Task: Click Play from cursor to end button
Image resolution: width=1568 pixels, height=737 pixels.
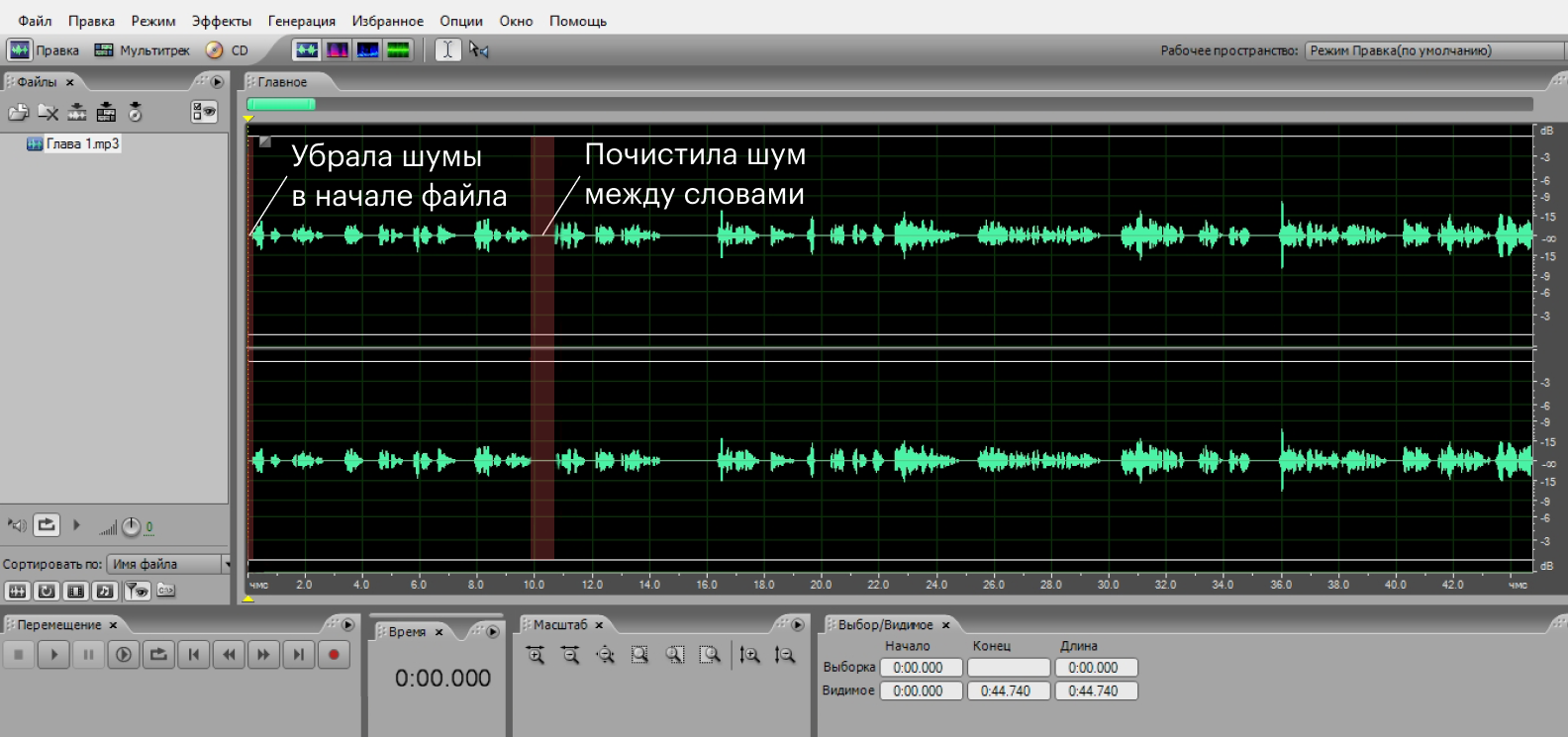Action: [x=124, y=654]
